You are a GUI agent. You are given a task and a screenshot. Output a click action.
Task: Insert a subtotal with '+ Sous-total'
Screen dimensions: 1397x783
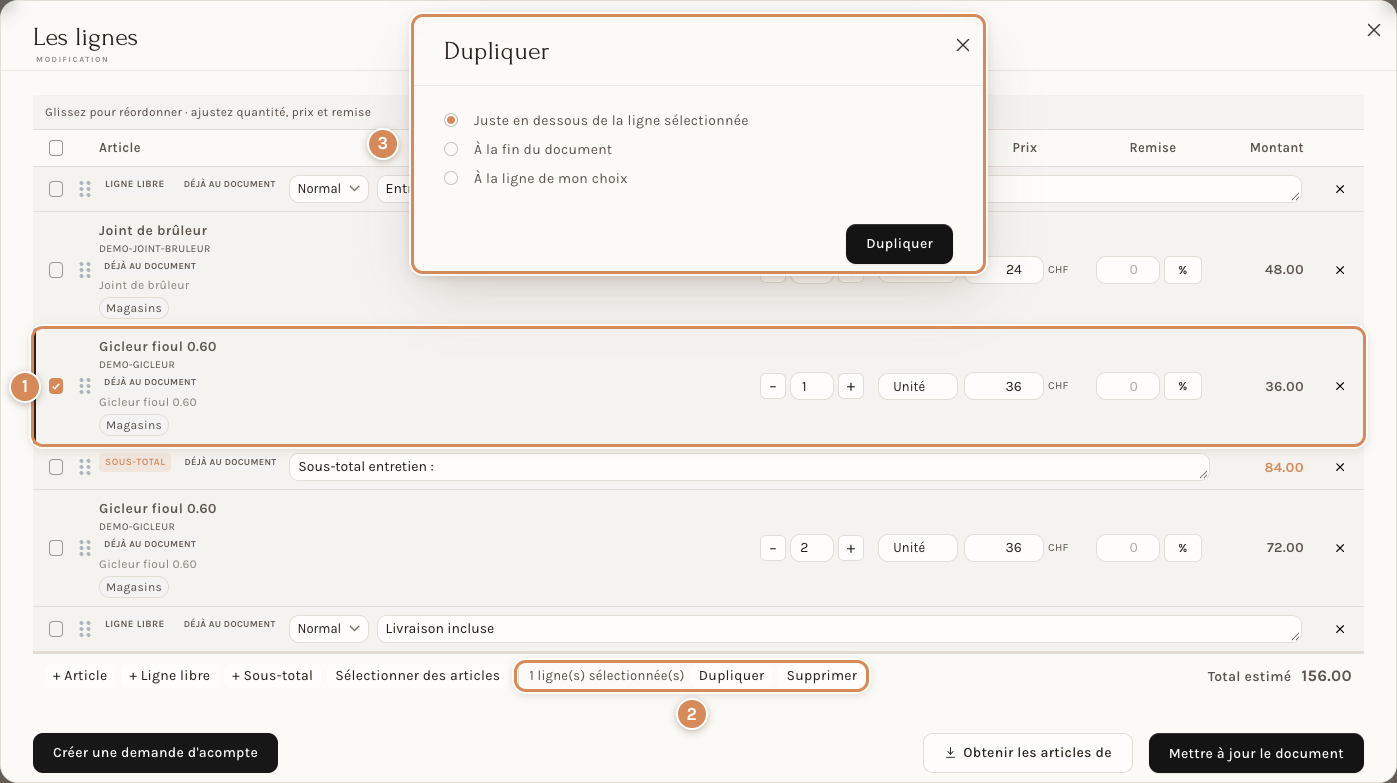tap(272, 676)
